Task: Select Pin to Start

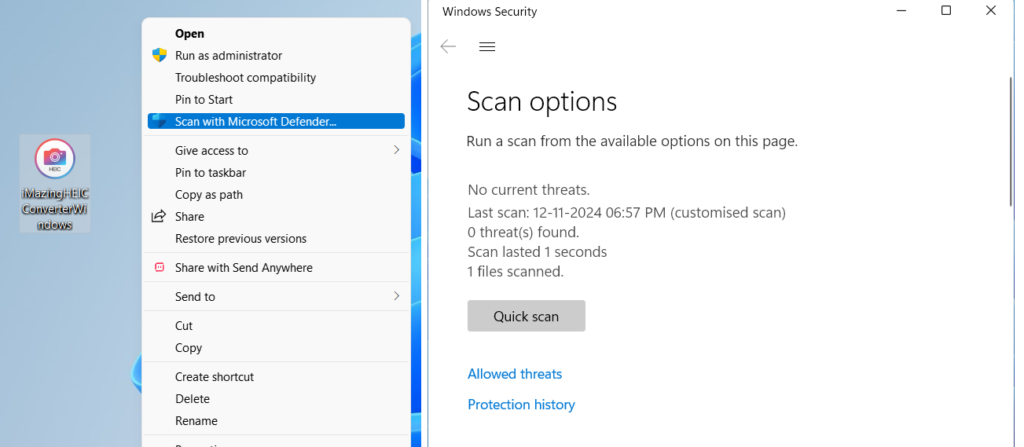Action: (204, 100)
